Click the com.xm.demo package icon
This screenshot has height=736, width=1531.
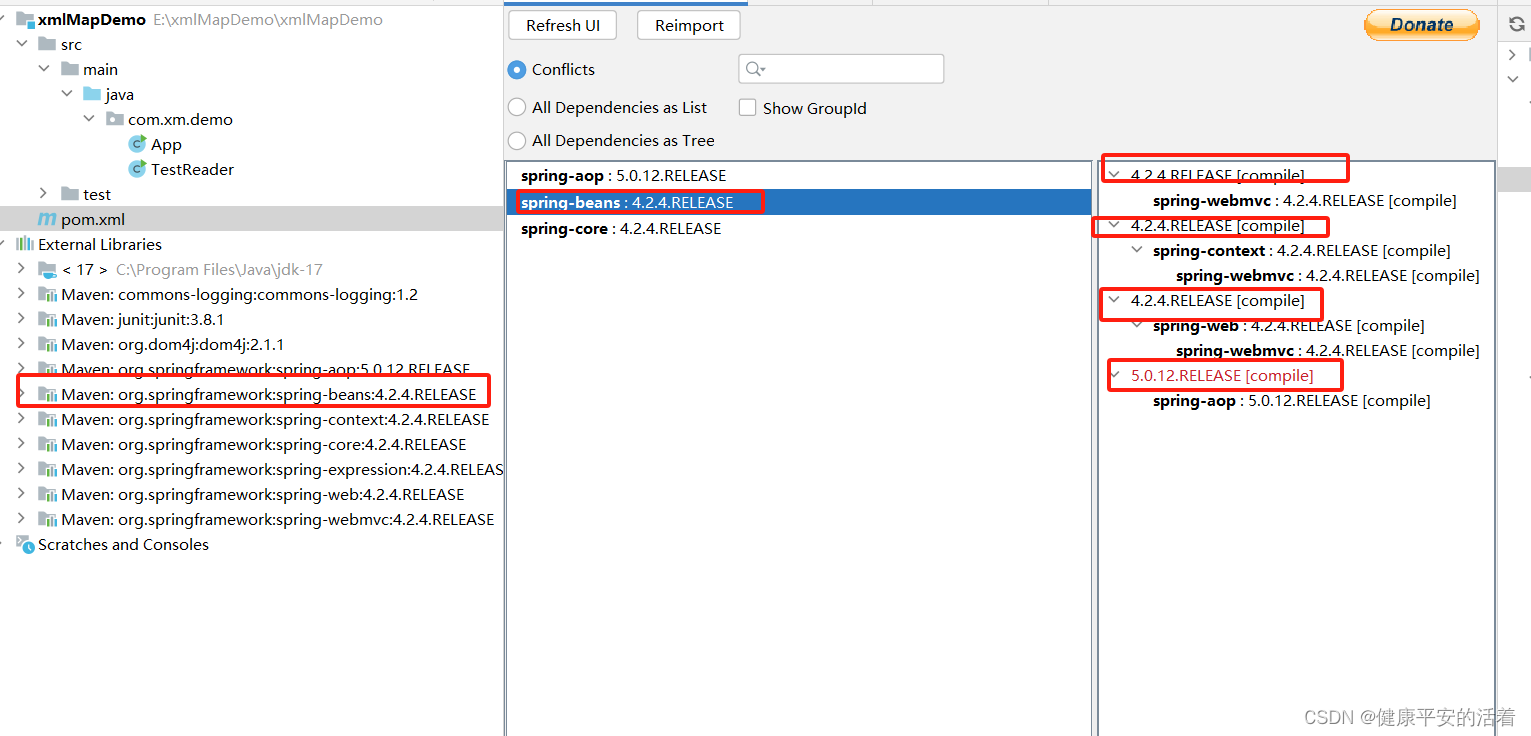(113, 119)
